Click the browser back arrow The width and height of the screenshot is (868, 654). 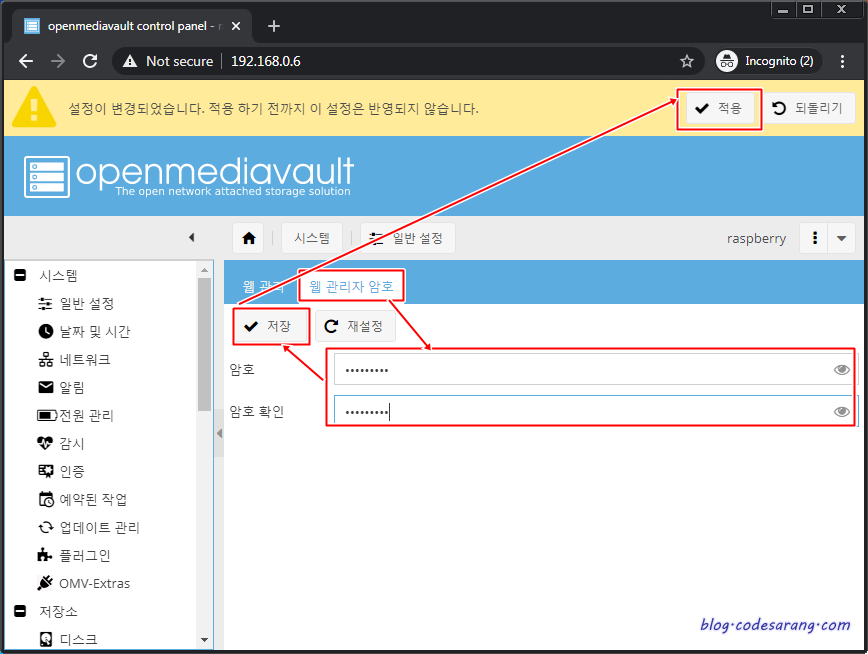pyautogui.click(x=26, y=61)
